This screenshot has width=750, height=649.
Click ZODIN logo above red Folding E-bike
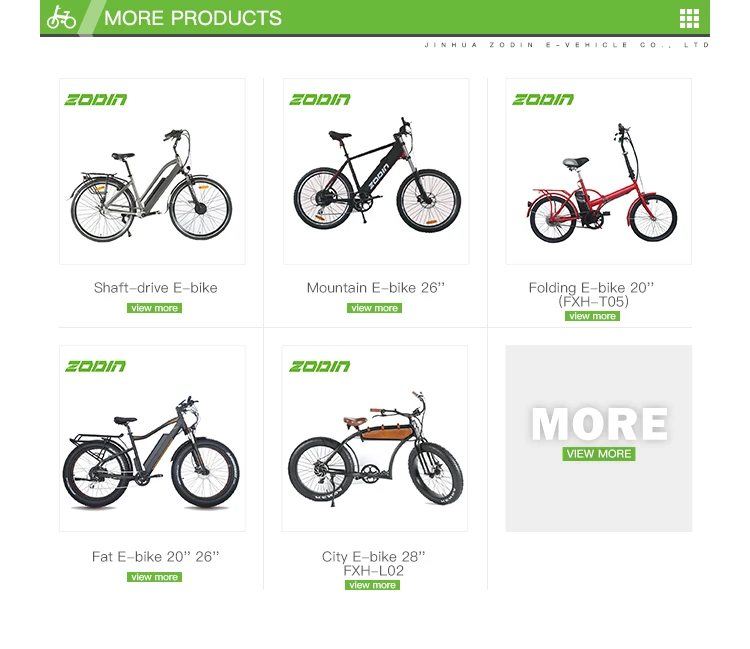pos(543,99)
